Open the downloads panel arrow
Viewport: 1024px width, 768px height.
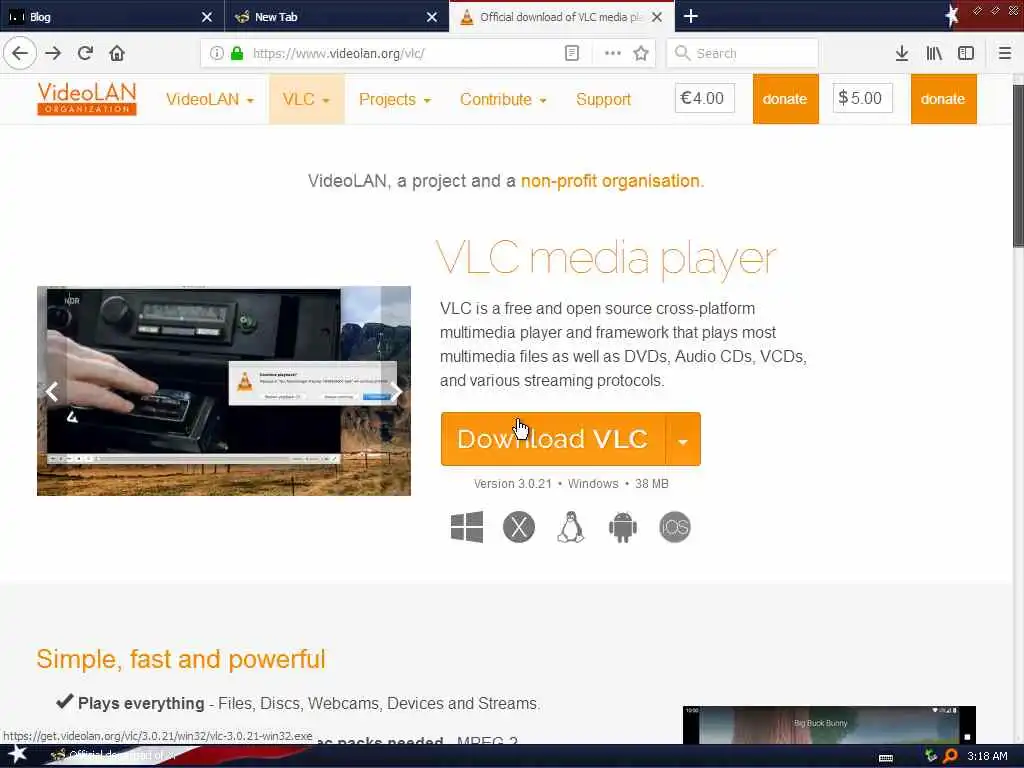tap(902, 53)
